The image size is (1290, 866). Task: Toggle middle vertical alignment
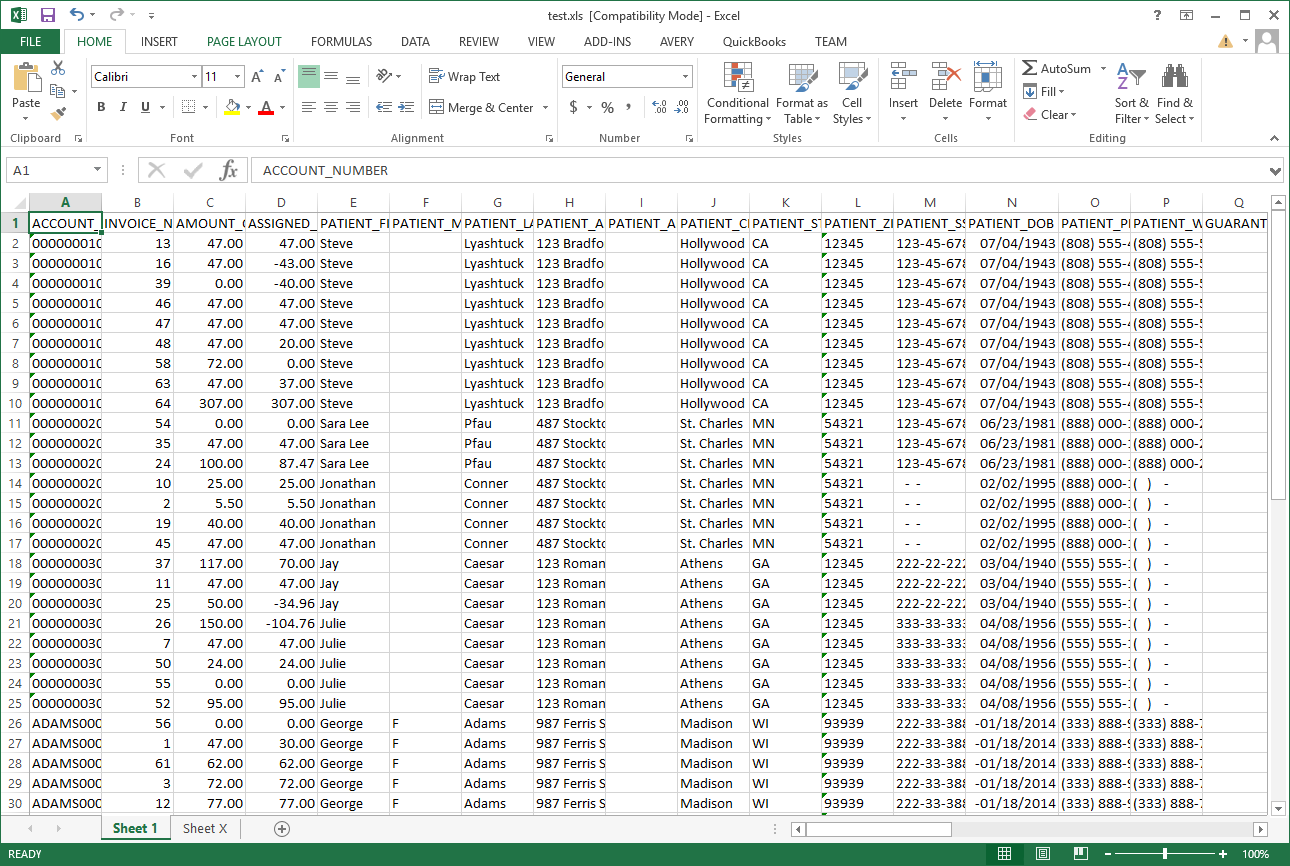click(331, 77)
